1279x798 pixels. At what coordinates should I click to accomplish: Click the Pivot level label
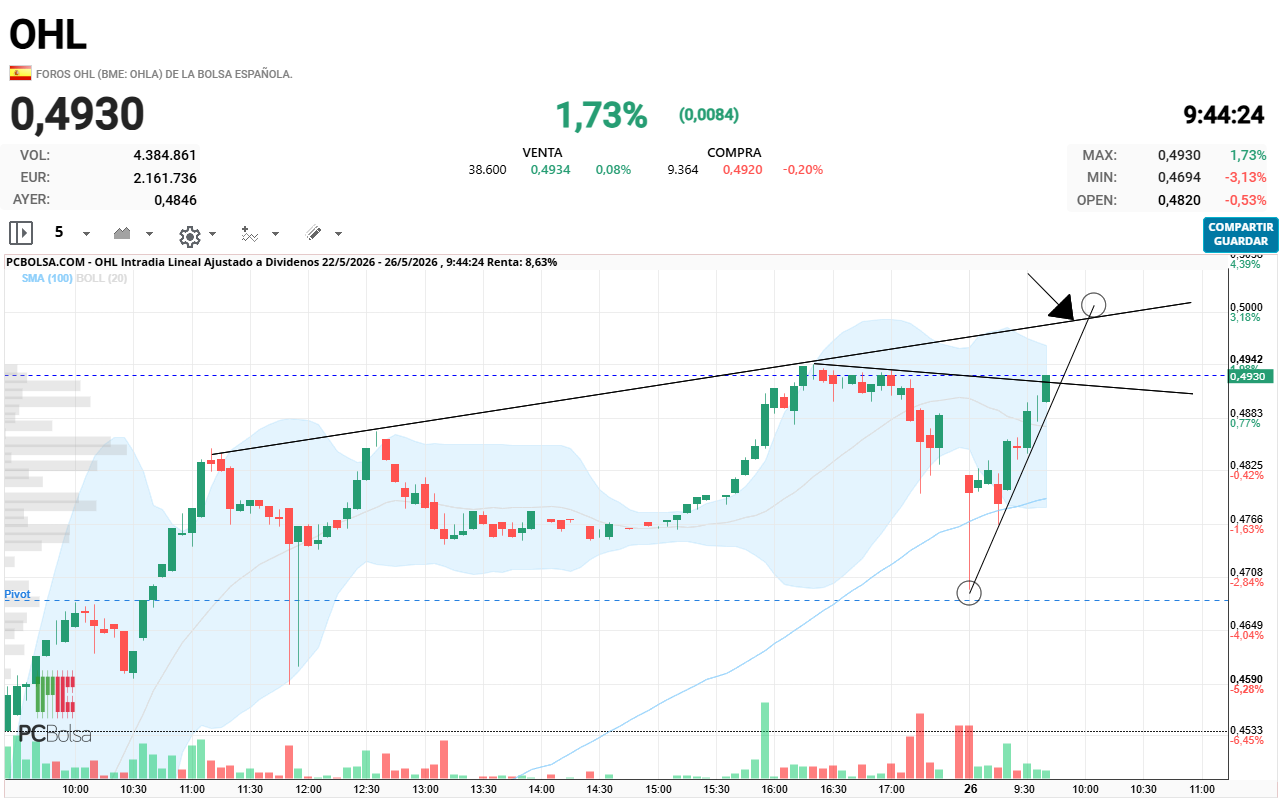[17, 594]
